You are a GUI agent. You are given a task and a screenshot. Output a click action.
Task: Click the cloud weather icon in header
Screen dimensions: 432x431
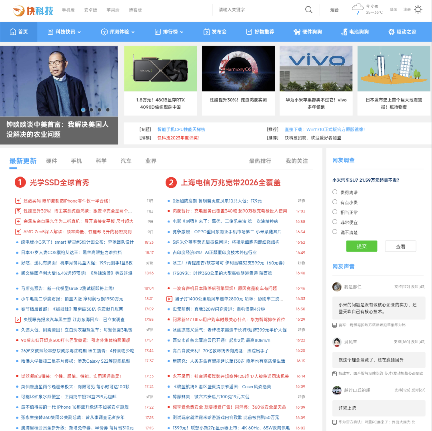click(357, 9)
